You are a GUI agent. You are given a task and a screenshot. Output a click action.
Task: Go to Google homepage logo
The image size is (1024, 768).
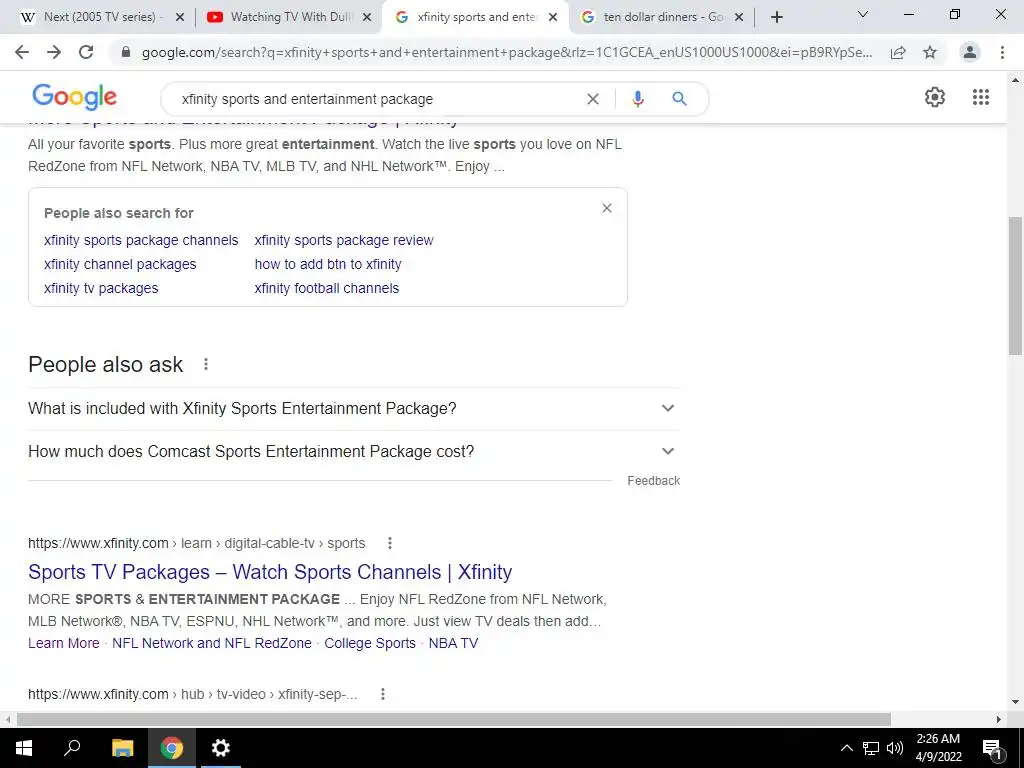(x=74, y=97)
